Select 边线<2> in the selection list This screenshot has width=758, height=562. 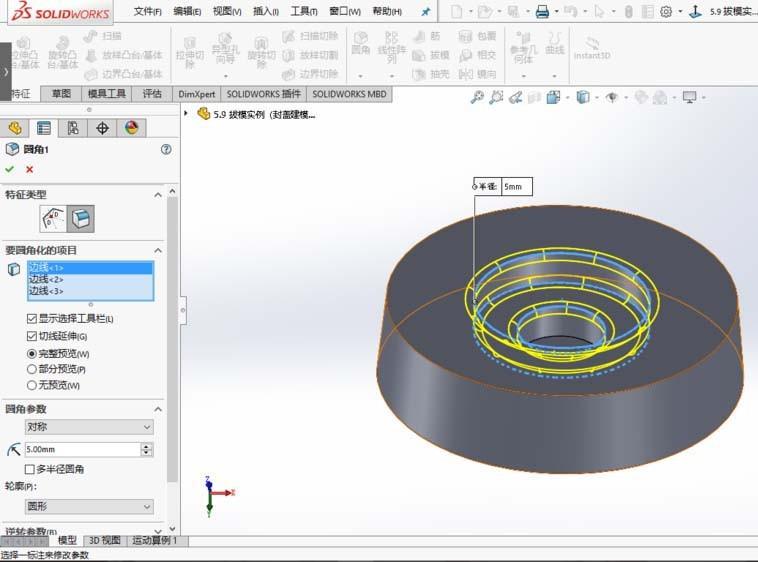pos(90,279)
